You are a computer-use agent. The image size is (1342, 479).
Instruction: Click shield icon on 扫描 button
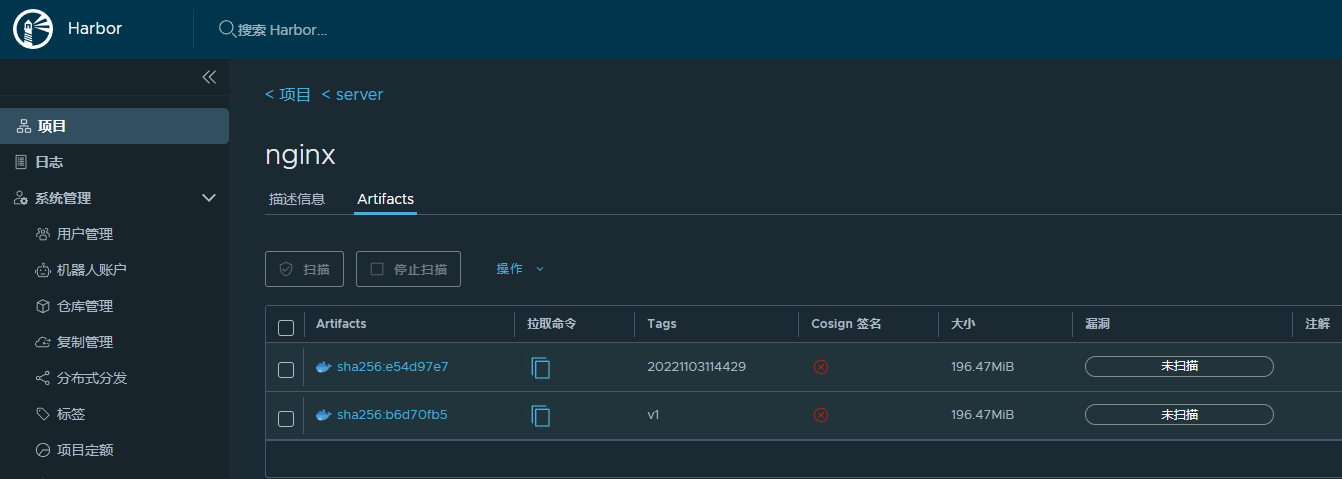click(x=286, y=269)
